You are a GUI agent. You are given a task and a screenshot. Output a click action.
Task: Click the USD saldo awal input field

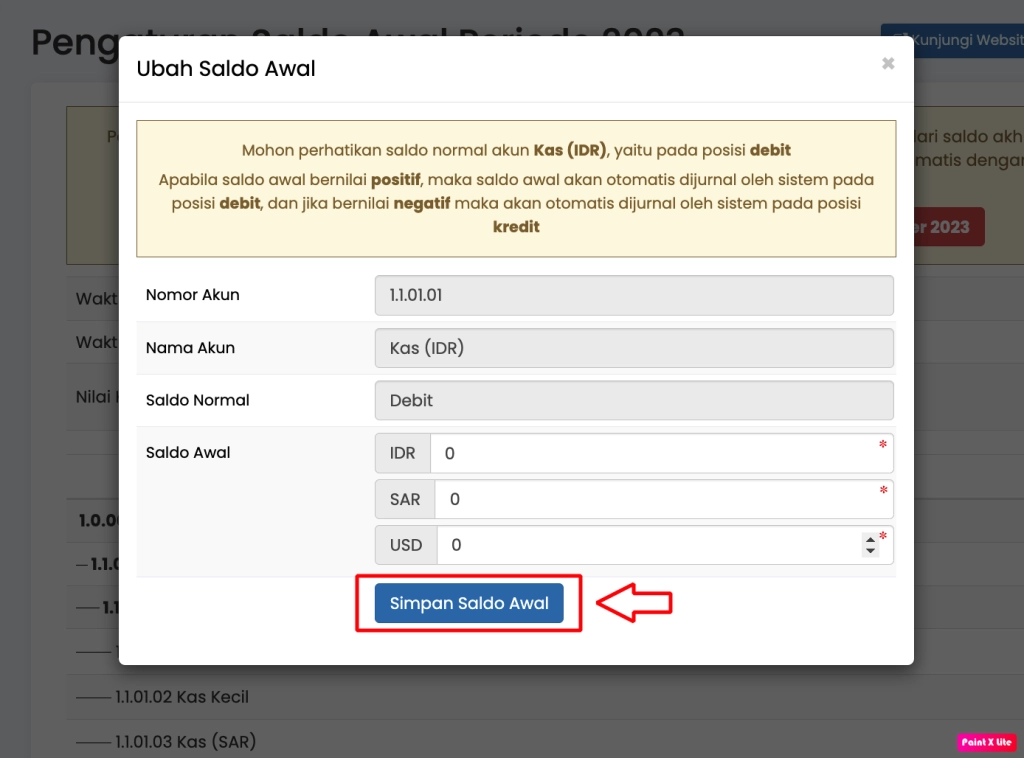coord(650,545)
